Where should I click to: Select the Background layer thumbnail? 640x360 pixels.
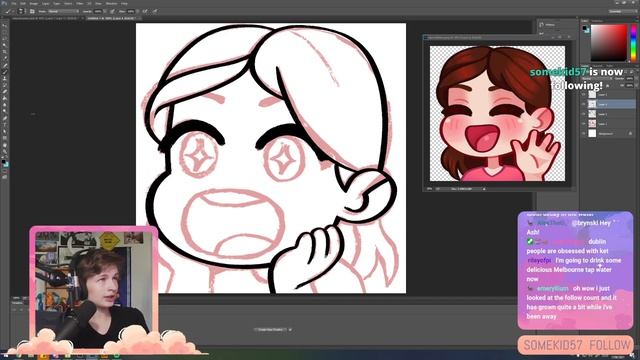pos(592,133)
